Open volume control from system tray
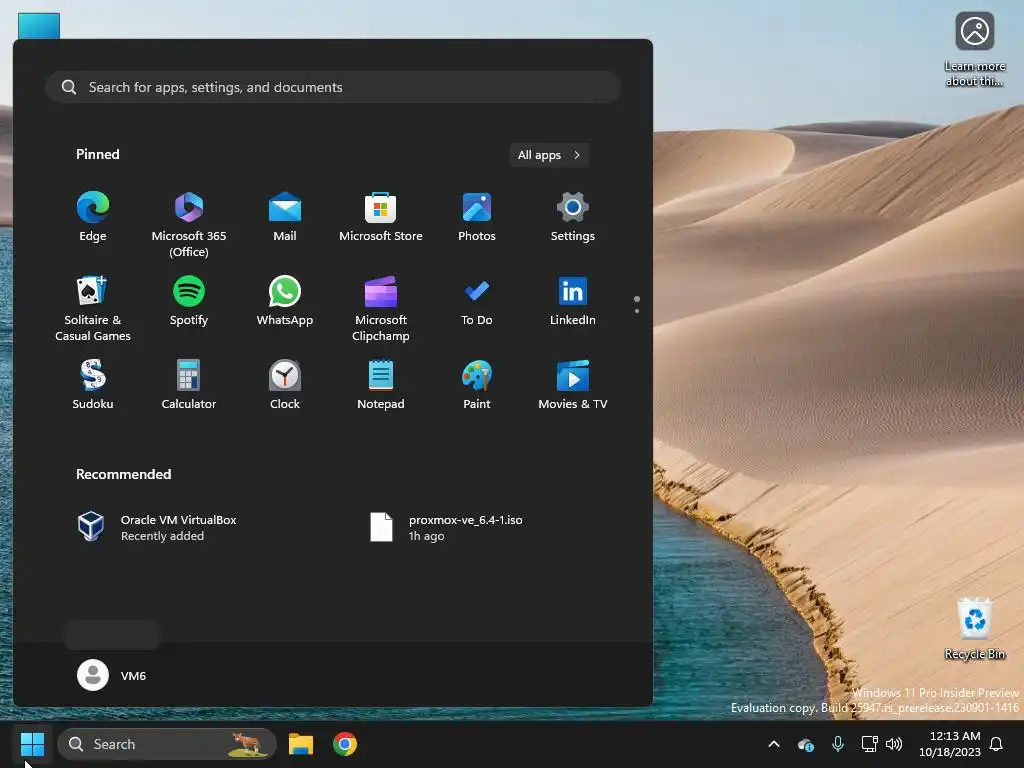 tap(894, 744)
